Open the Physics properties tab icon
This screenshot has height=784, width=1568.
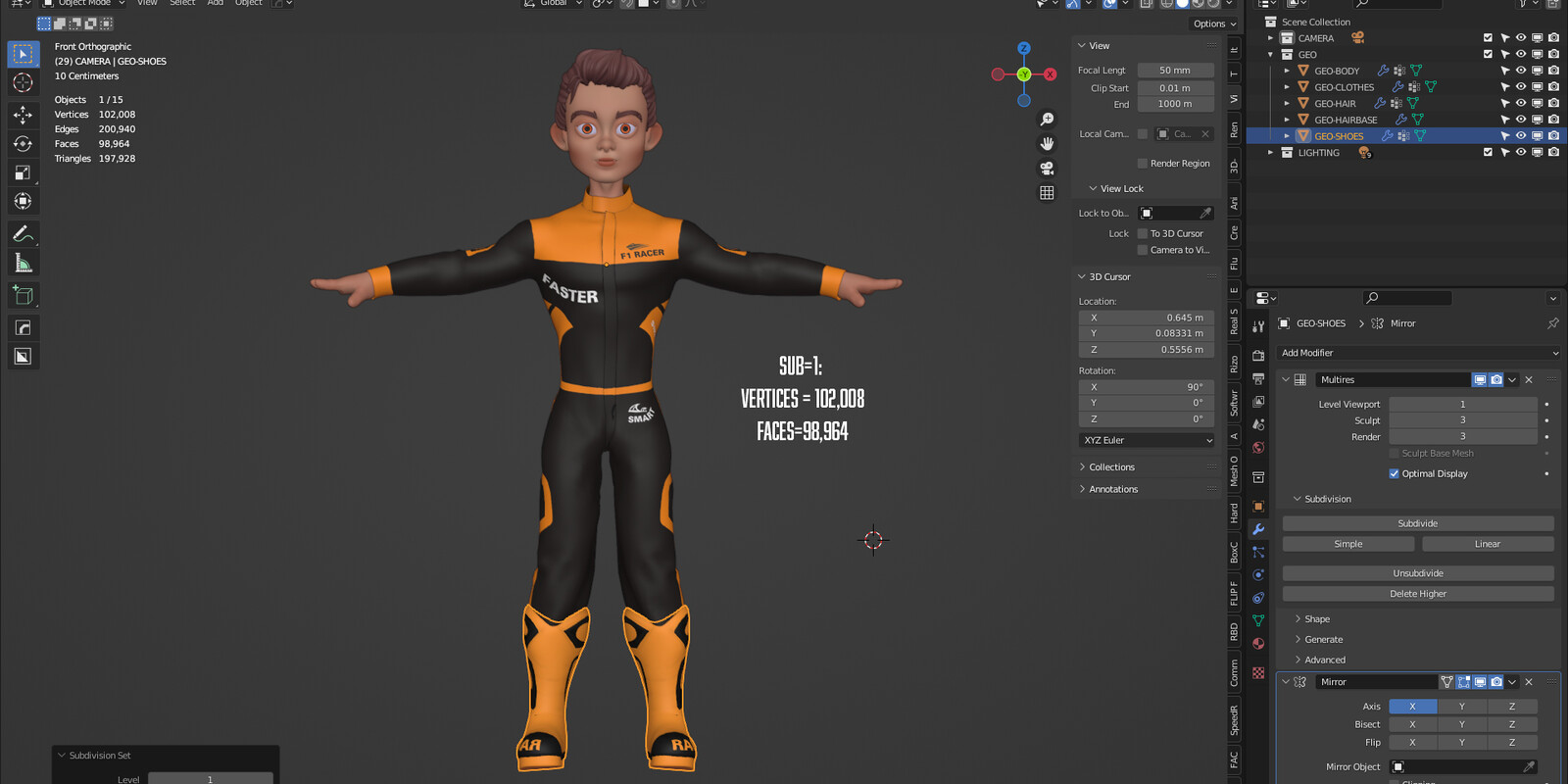click(x=1258, y=575)
